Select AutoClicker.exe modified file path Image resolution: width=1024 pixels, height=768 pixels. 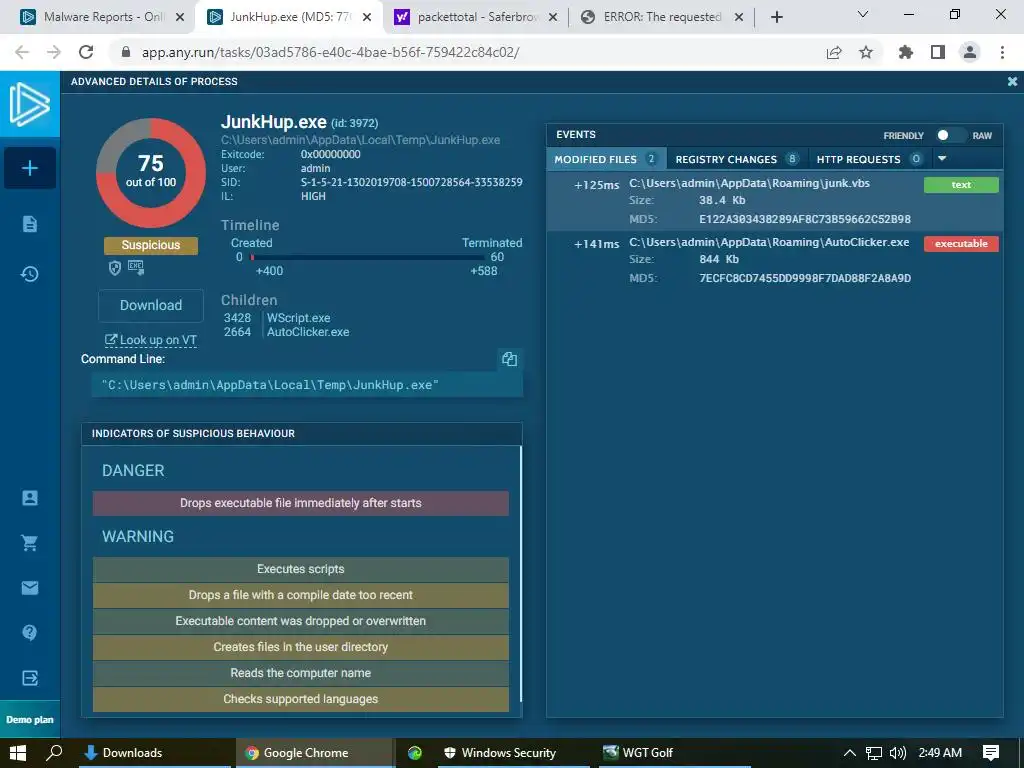[x=769, y=242]
